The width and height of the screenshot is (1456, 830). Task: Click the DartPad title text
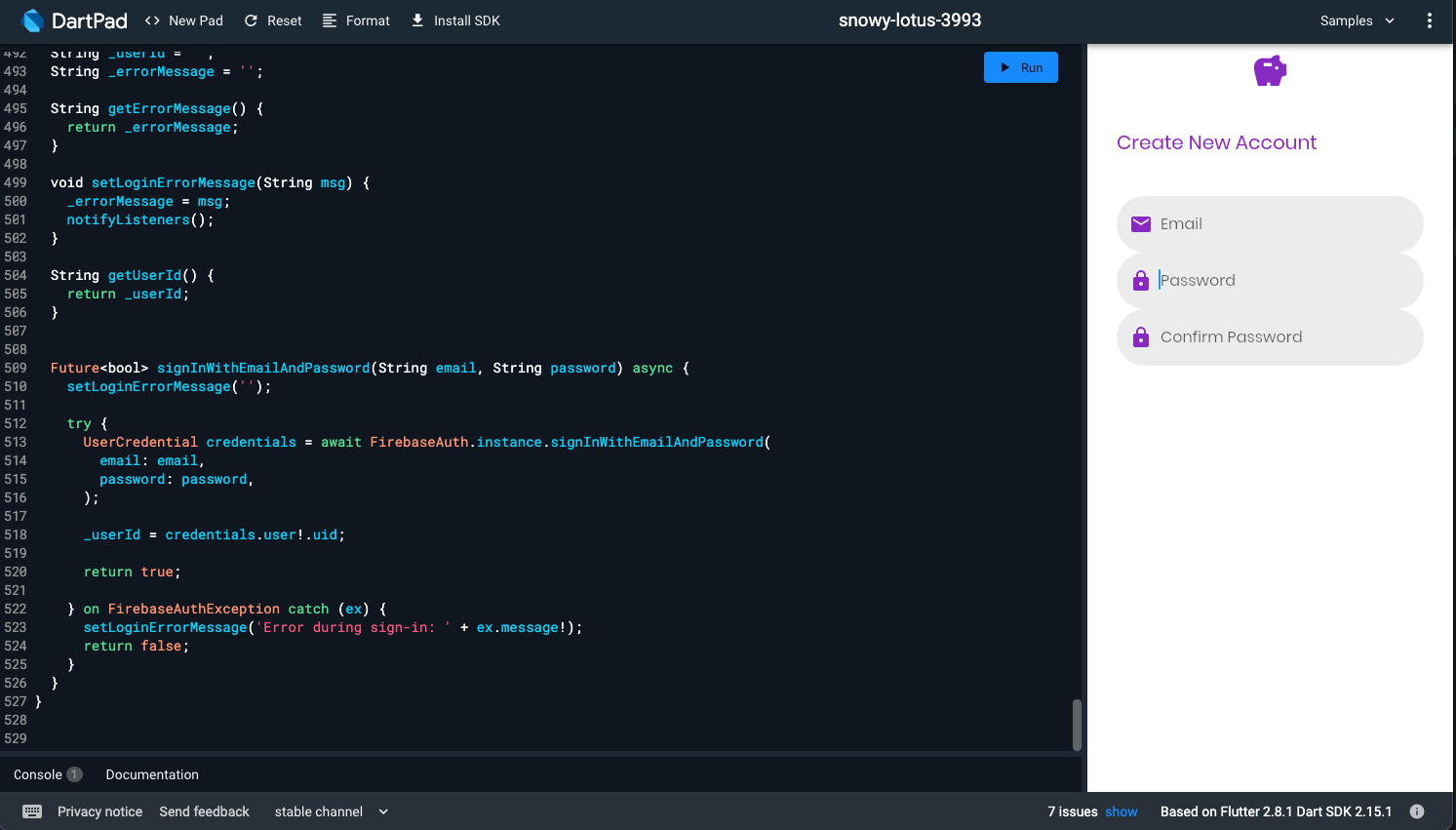coord(90,20)
